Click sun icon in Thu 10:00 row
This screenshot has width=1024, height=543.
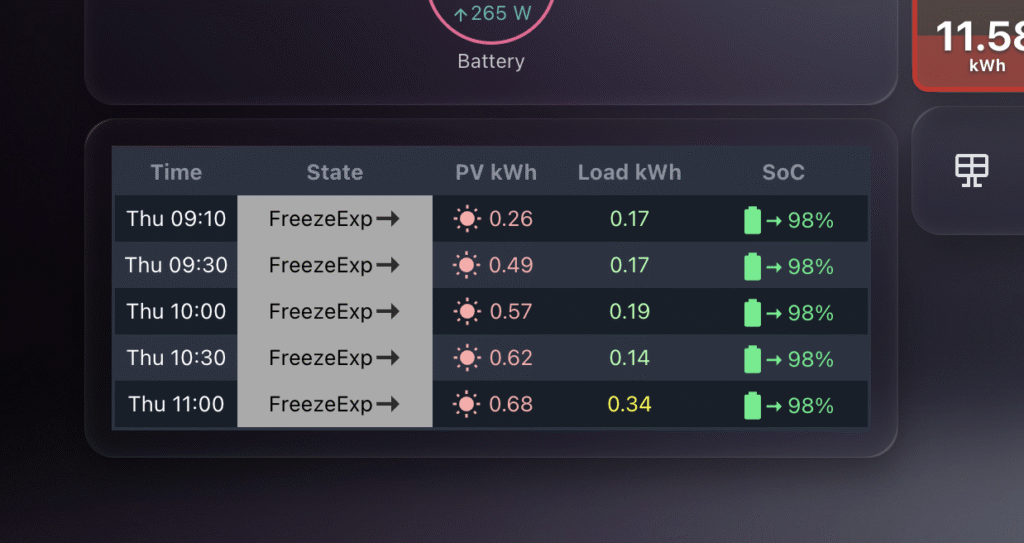[466, 312]
